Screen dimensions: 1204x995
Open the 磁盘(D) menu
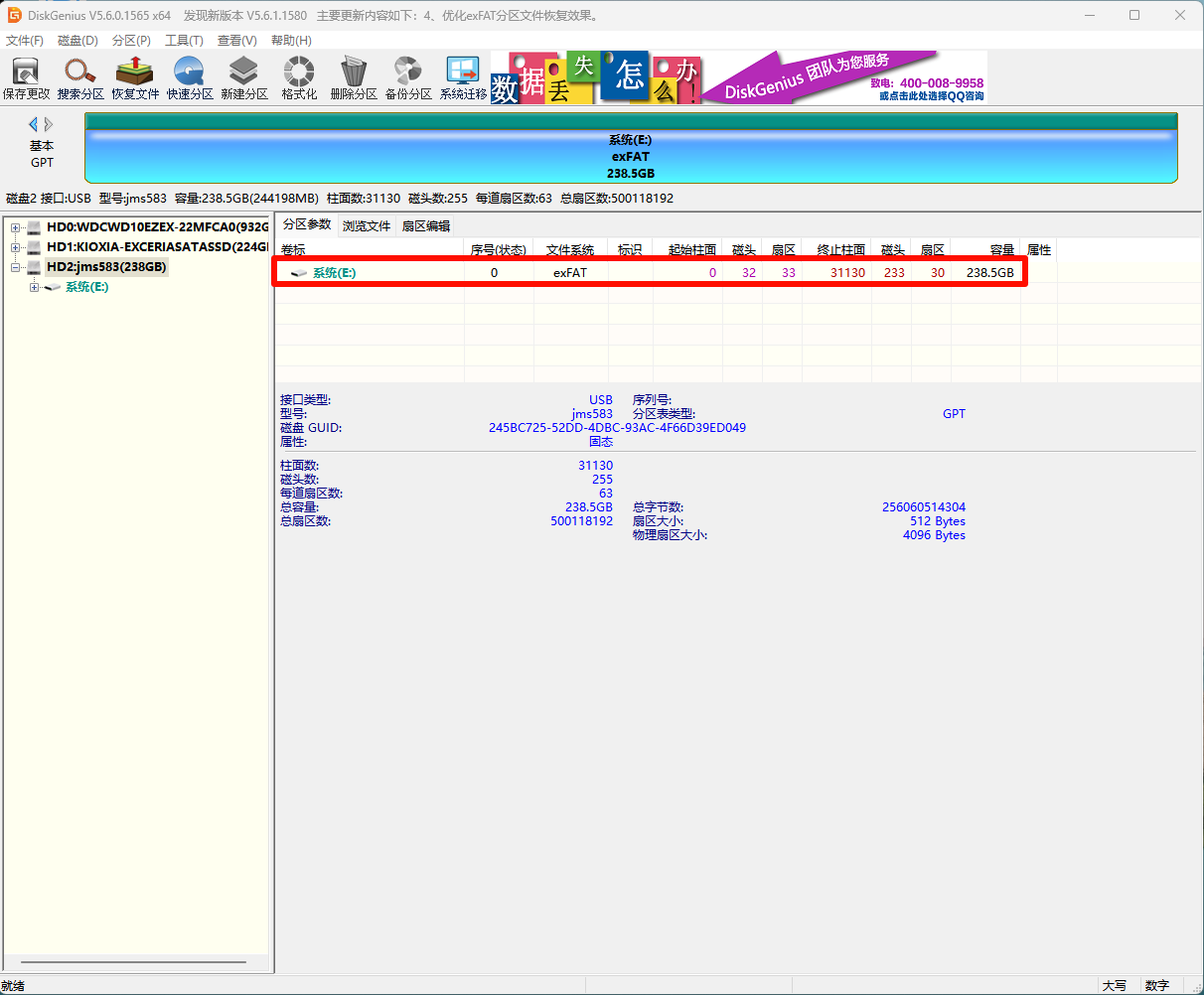[77, 41]
